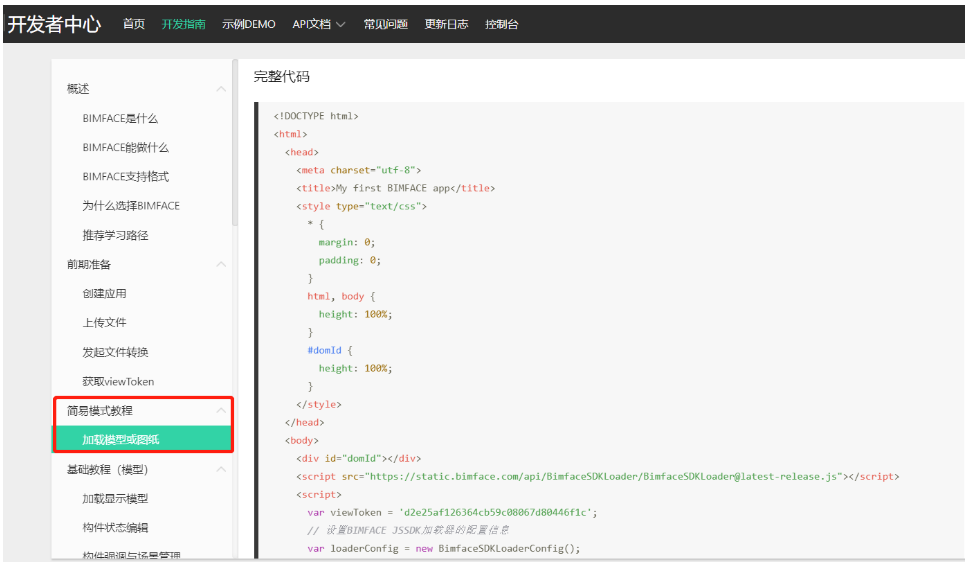
Task: Open the API文档 dropdown menu
Action: [x=318, y=24]
